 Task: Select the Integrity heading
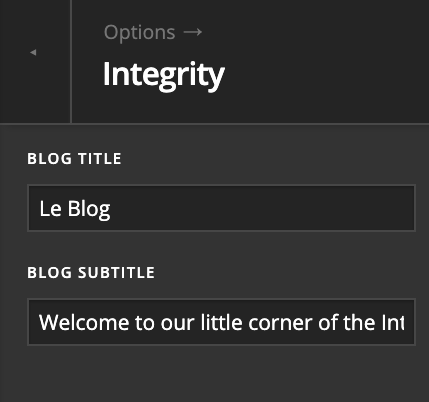[x=164, y=75]
